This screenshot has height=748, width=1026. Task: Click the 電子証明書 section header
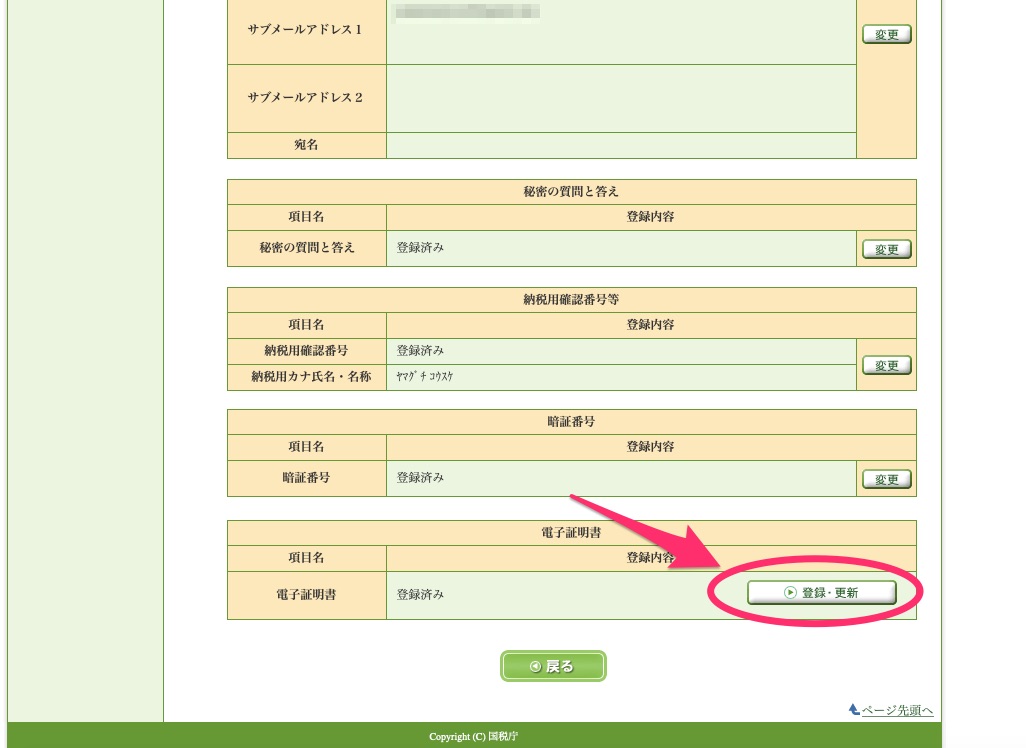pyautogui.click(x=571, y=533)
